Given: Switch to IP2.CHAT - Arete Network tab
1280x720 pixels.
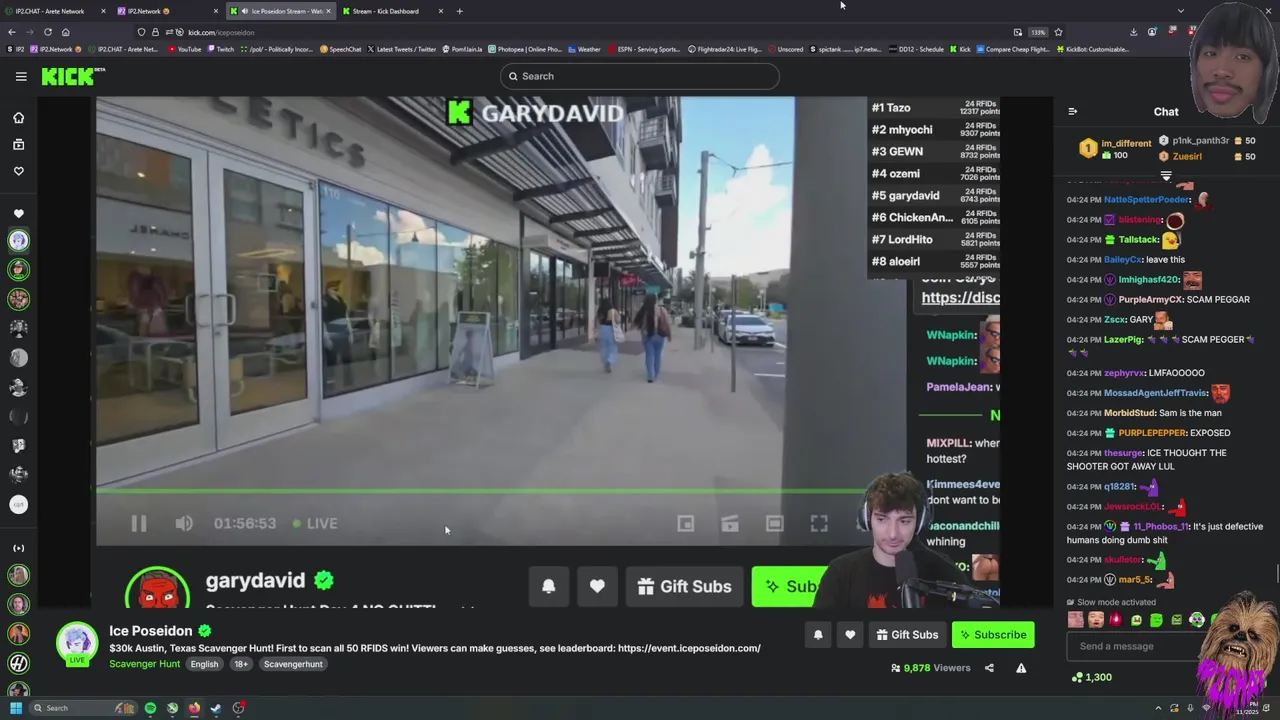Looking at the screenshot, I should (55, 11).
